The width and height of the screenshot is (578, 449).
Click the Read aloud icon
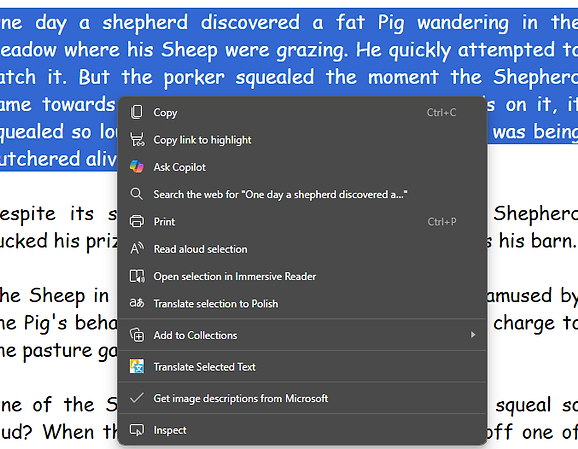(x=137, y=248)
